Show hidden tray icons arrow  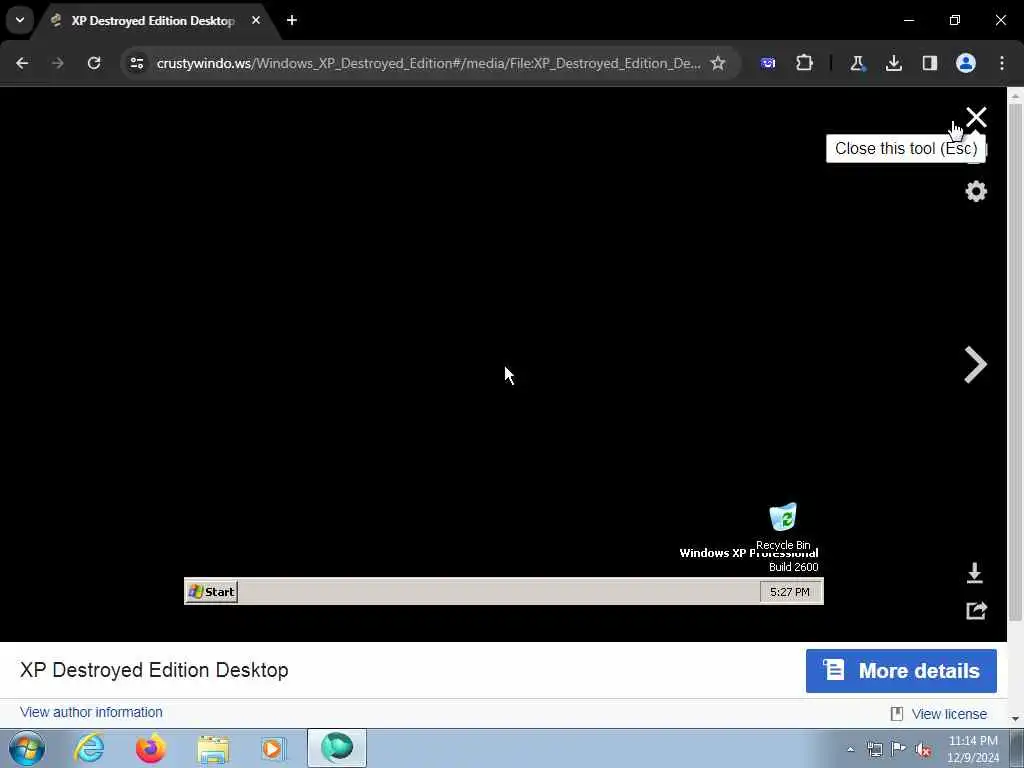pyautogui.click(x=850, y=749)
